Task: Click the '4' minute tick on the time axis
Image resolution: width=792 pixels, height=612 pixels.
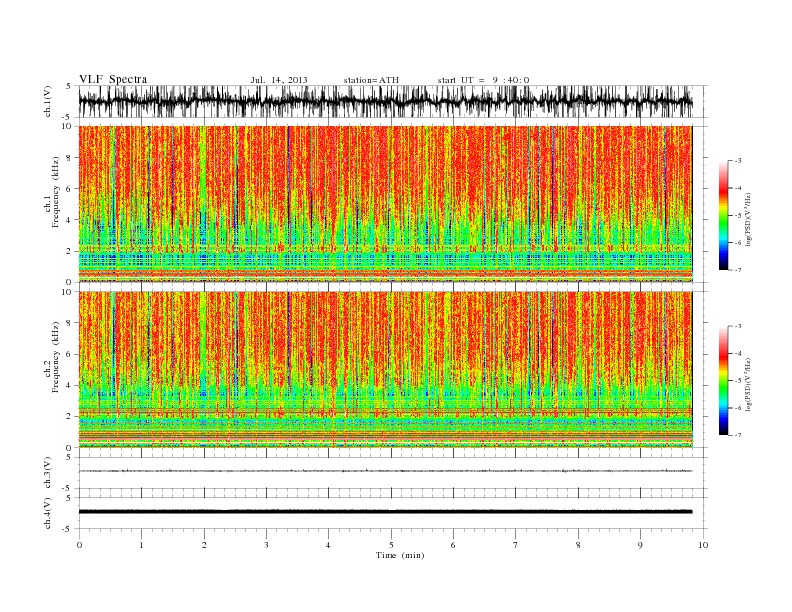Action: click(328, 545)
